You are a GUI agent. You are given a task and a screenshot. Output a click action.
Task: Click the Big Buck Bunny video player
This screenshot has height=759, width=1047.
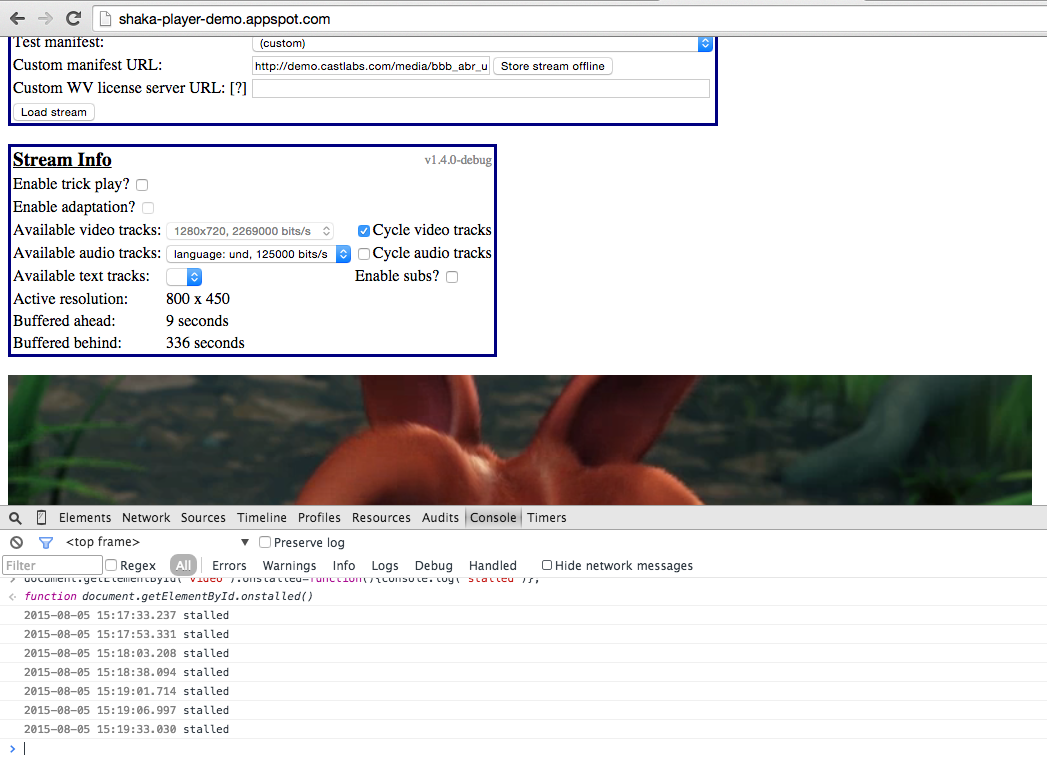[x=519, y=440]
